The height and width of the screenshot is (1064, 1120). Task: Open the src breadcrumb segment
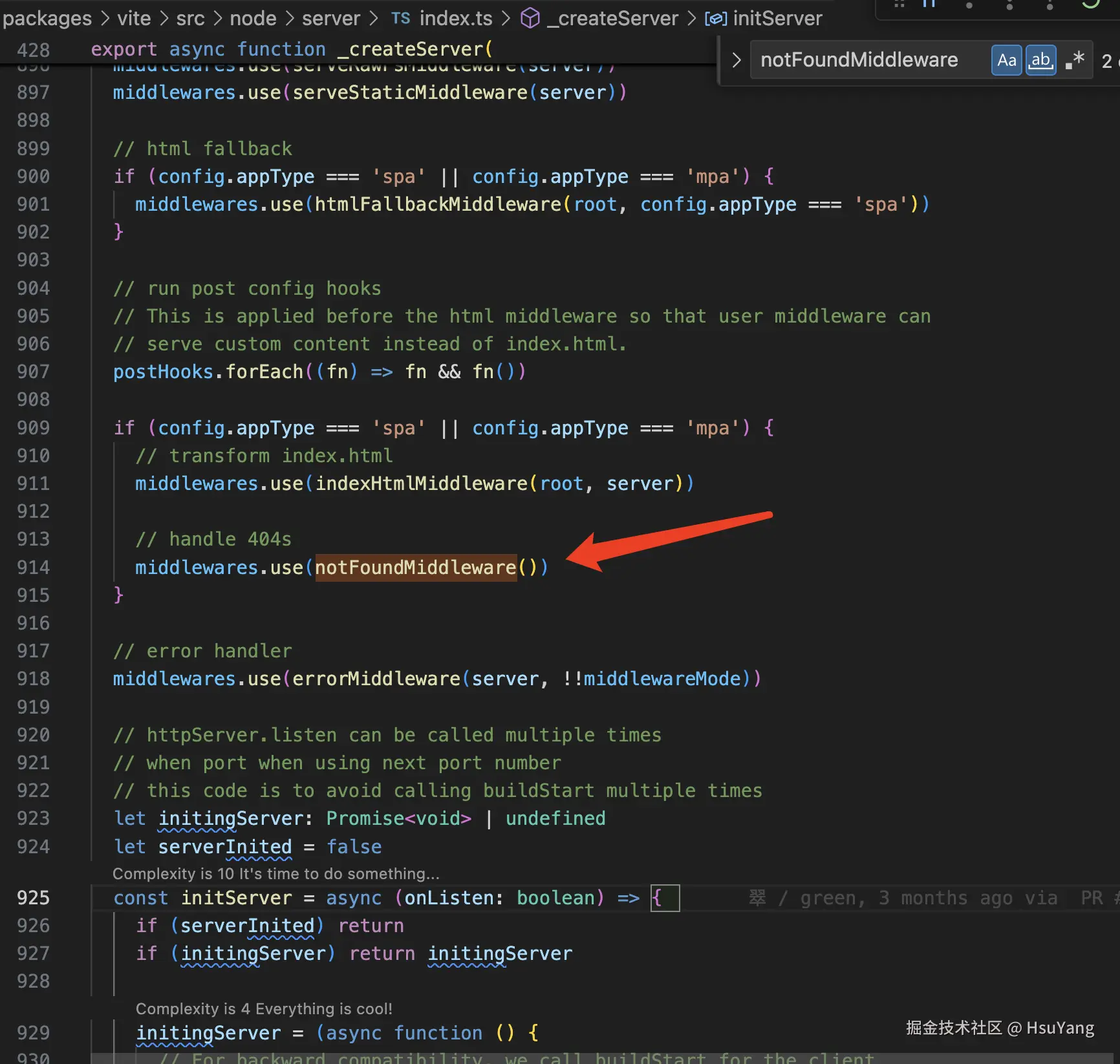190,18
